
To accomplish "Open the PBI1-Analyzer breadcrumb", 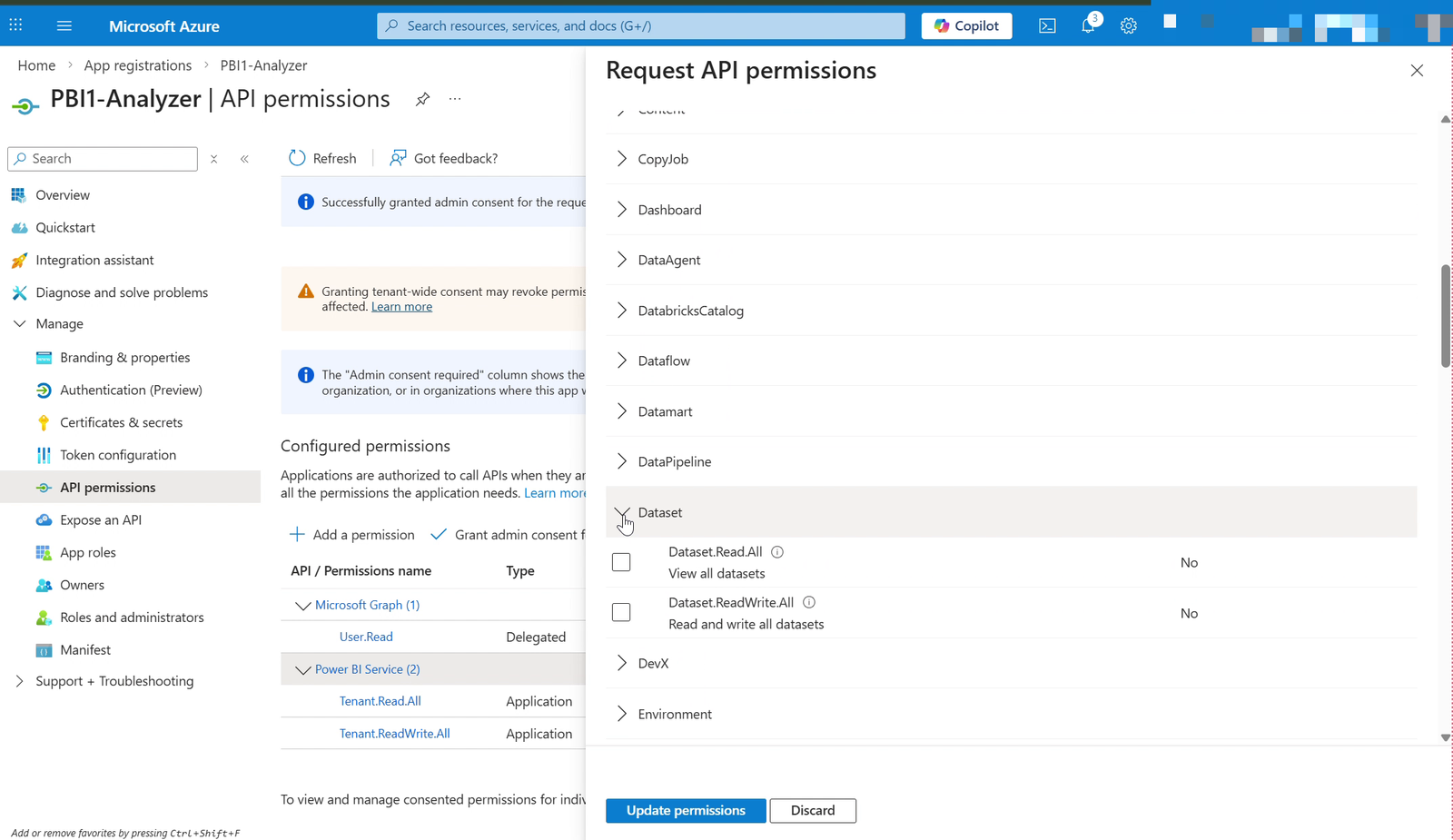I will (x=263, y=65).
